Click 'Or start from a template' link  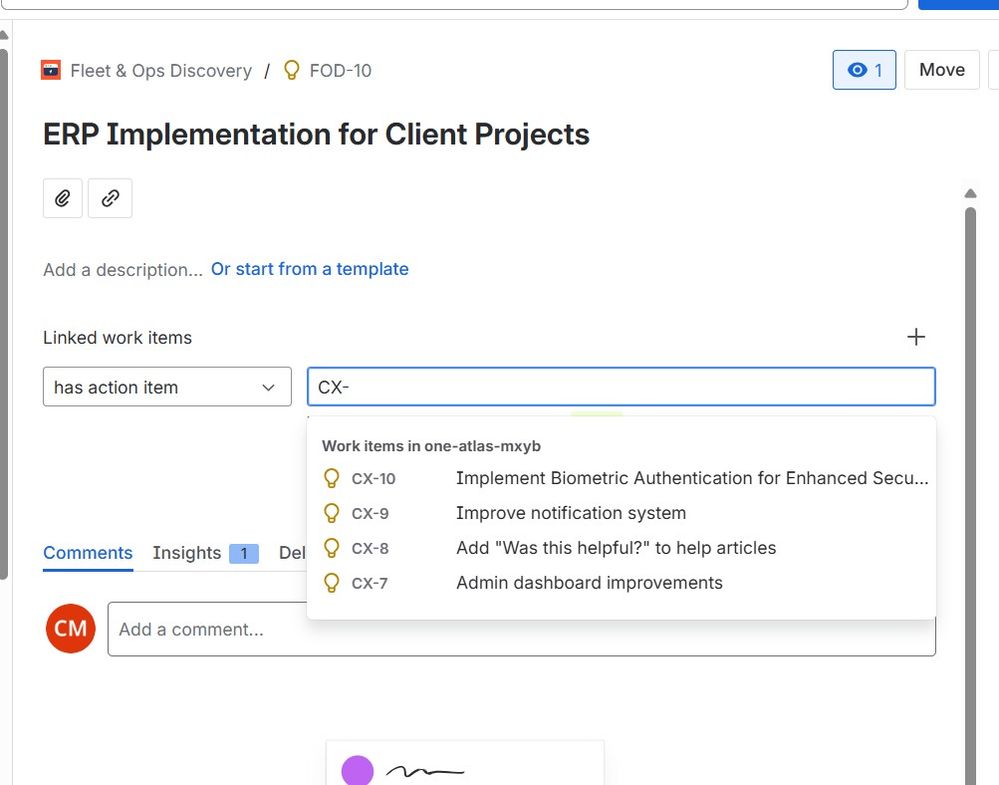point(309,269)
